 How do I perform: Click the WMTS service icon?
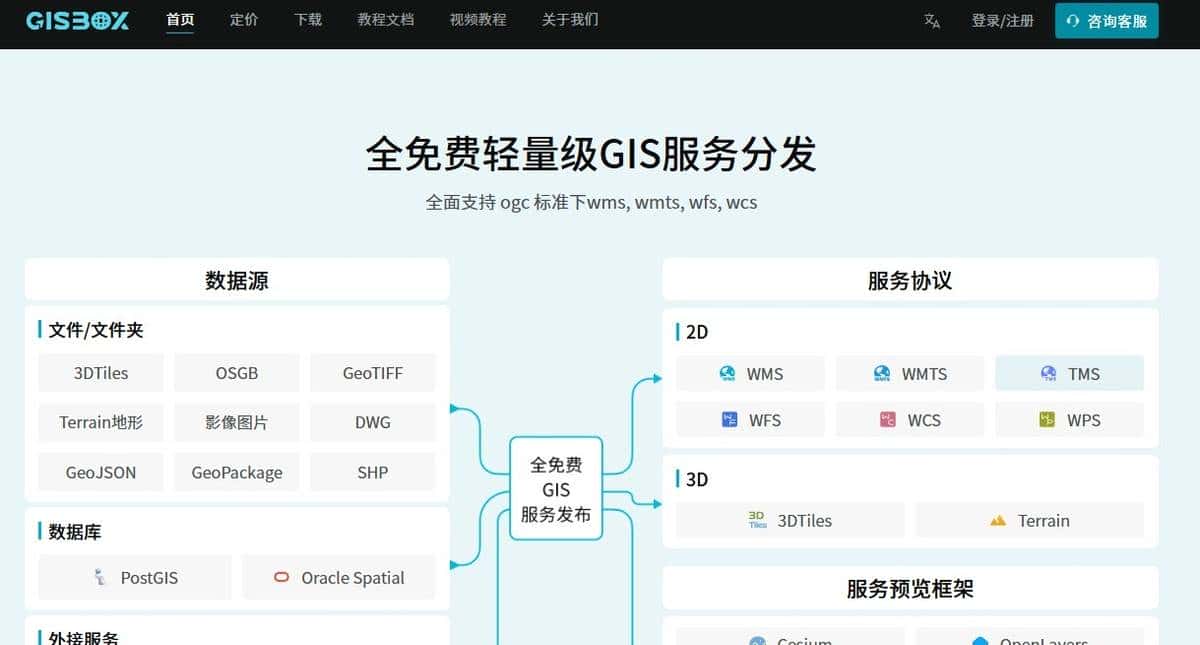click(x=882, y=373)
